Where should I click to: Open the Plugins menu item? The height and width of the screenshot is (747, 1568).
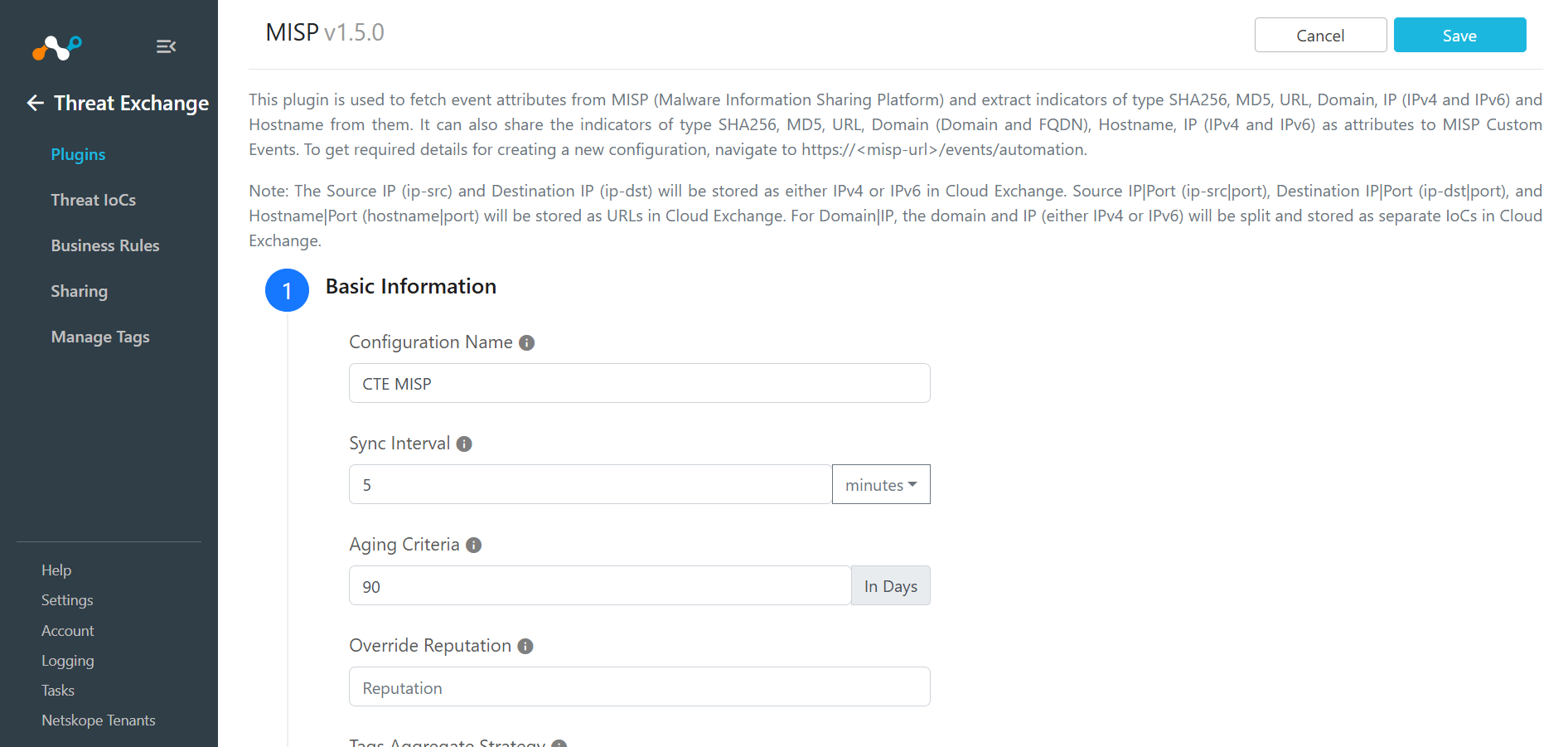point(78,154)
